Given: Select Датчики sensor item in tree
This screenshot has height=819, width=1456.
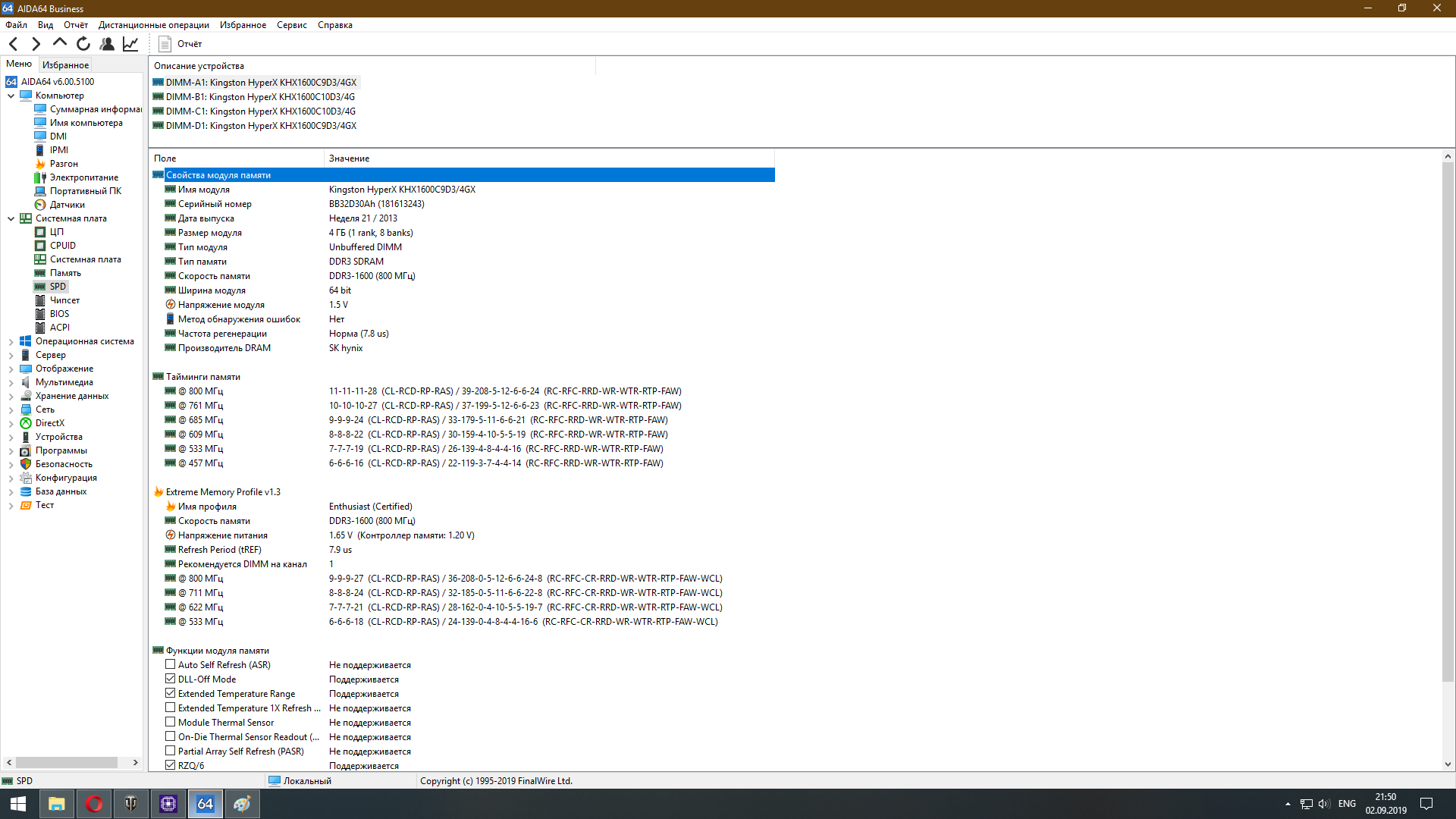Looking at the screenshot, I should (x=67, y=205).
